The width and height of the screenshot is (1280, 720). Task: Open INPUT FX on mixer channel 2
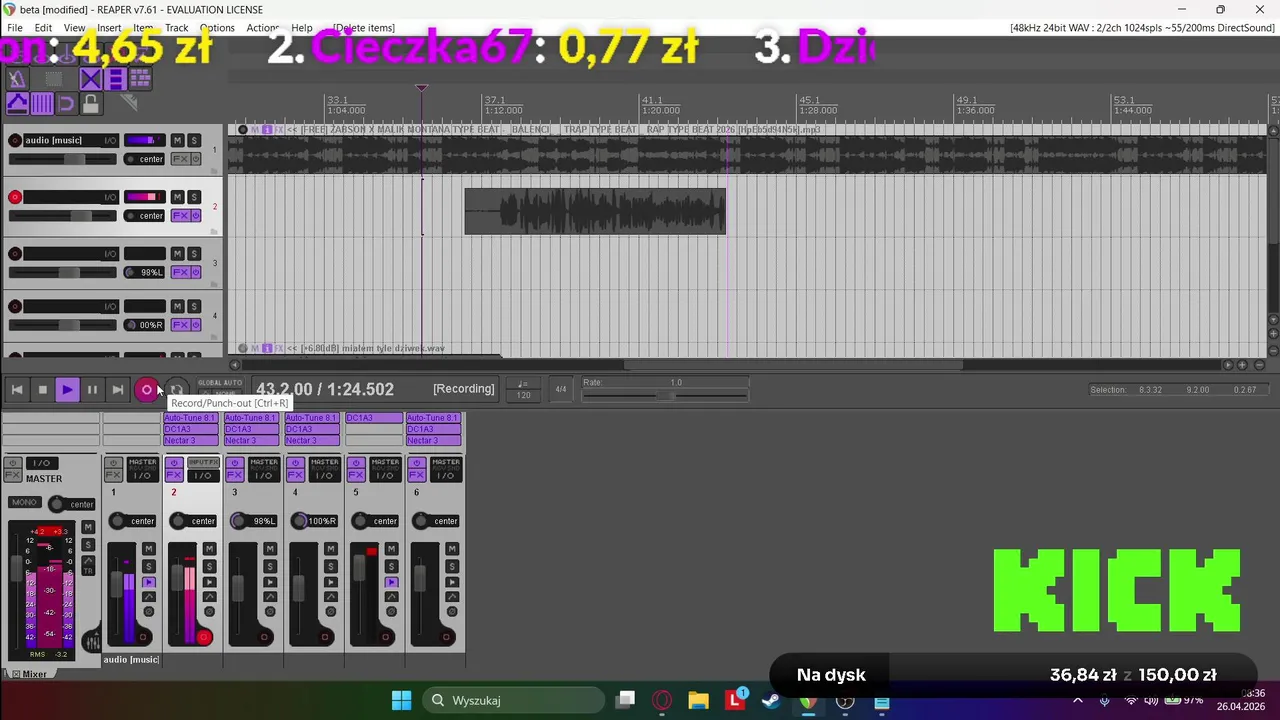[203, 462]
